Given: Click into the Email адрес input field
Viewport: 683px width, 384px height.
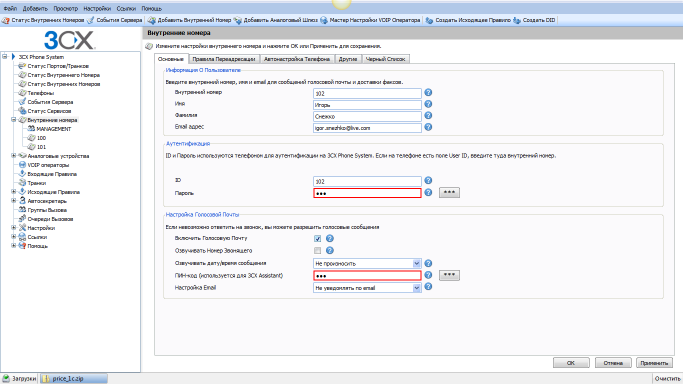Looking at the screenshot, I should (367, 128).
